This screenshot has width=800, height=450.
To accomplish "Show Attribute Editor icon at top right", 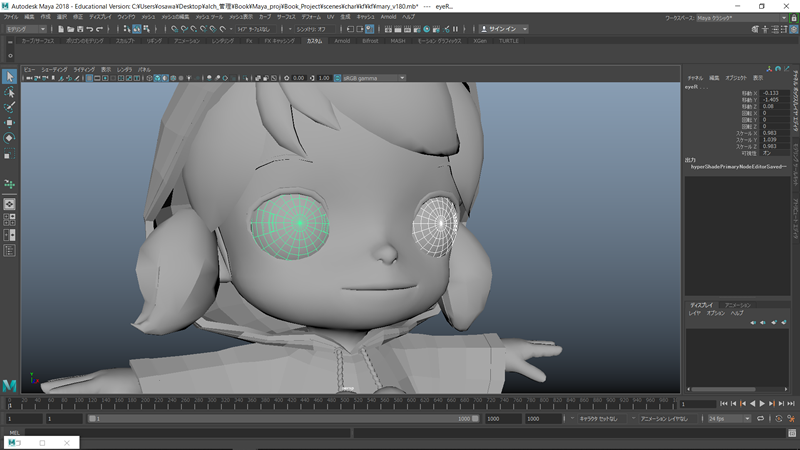I will click(774, 29).
